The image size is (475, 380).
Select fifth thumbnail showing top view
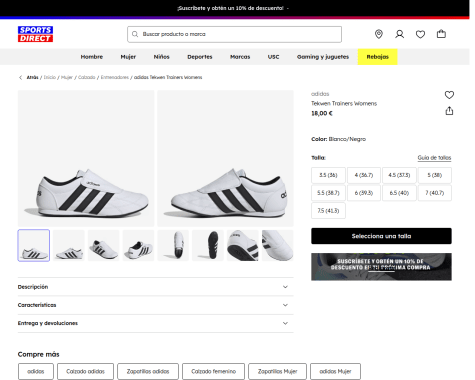tap(173, 245)
